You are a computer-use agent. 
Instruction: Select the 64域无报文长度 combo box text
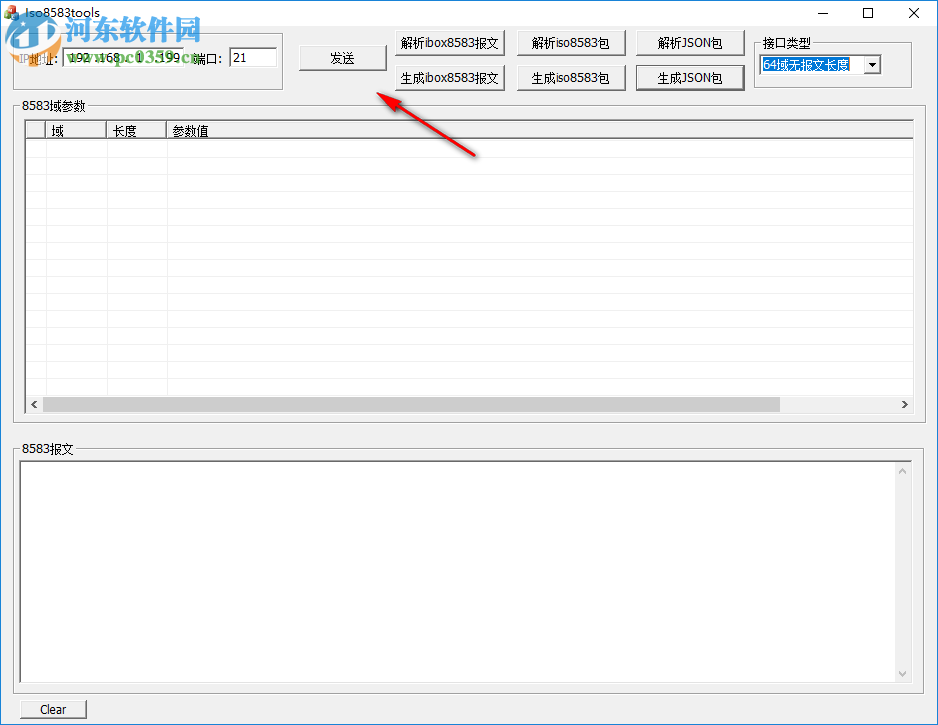tap(810, 64)
